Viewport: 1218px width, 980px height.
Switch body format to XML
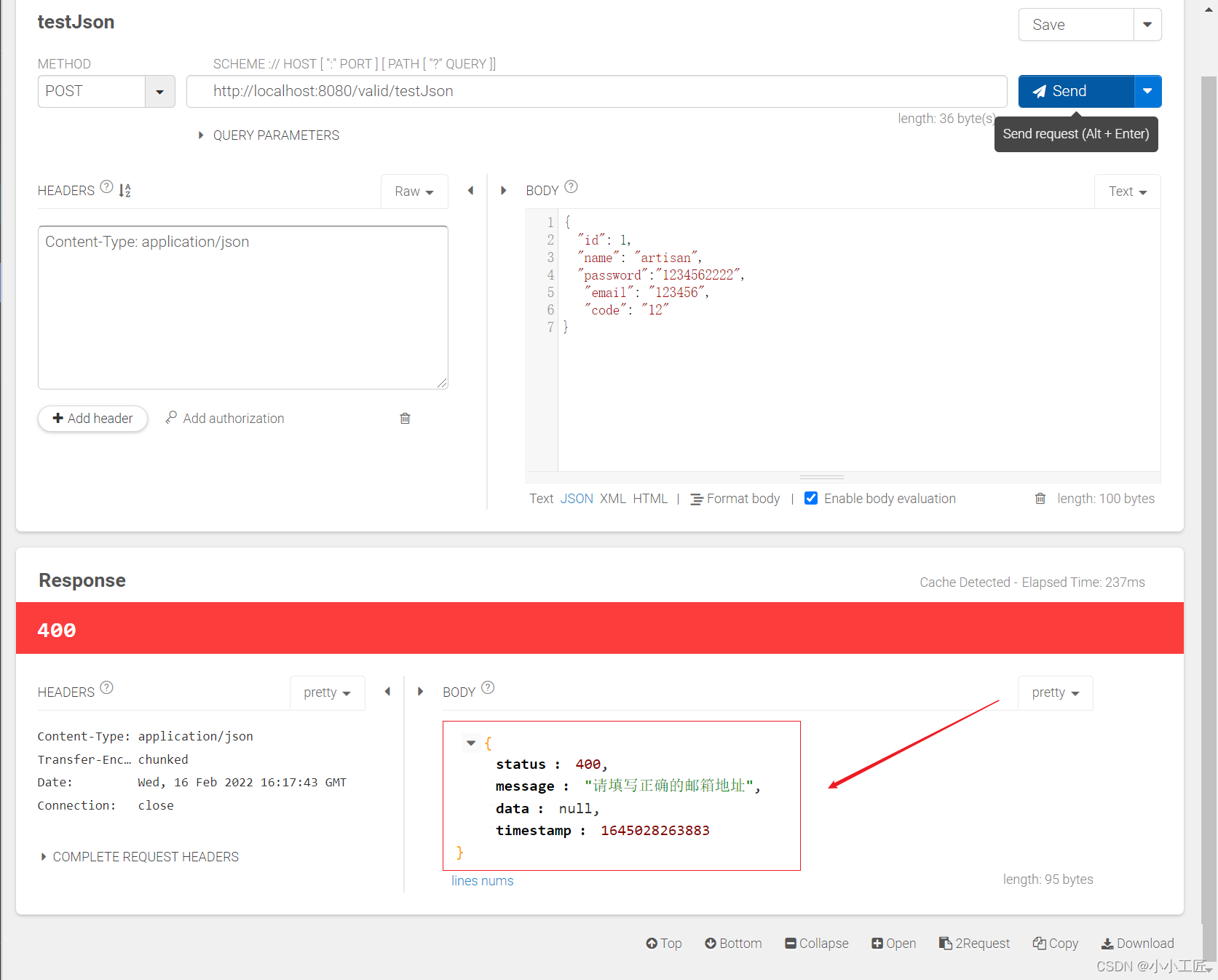[612, 499]
